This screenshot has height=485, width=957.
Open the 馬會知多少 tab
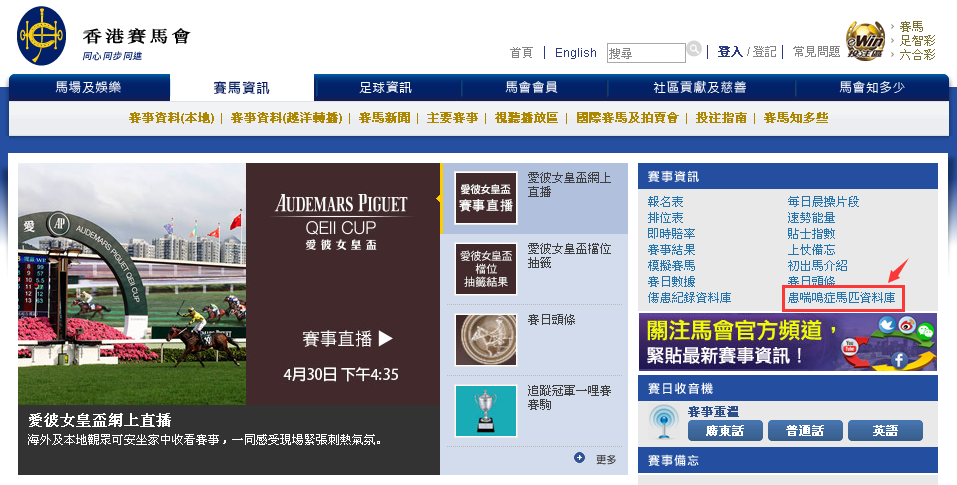(872, 87)
